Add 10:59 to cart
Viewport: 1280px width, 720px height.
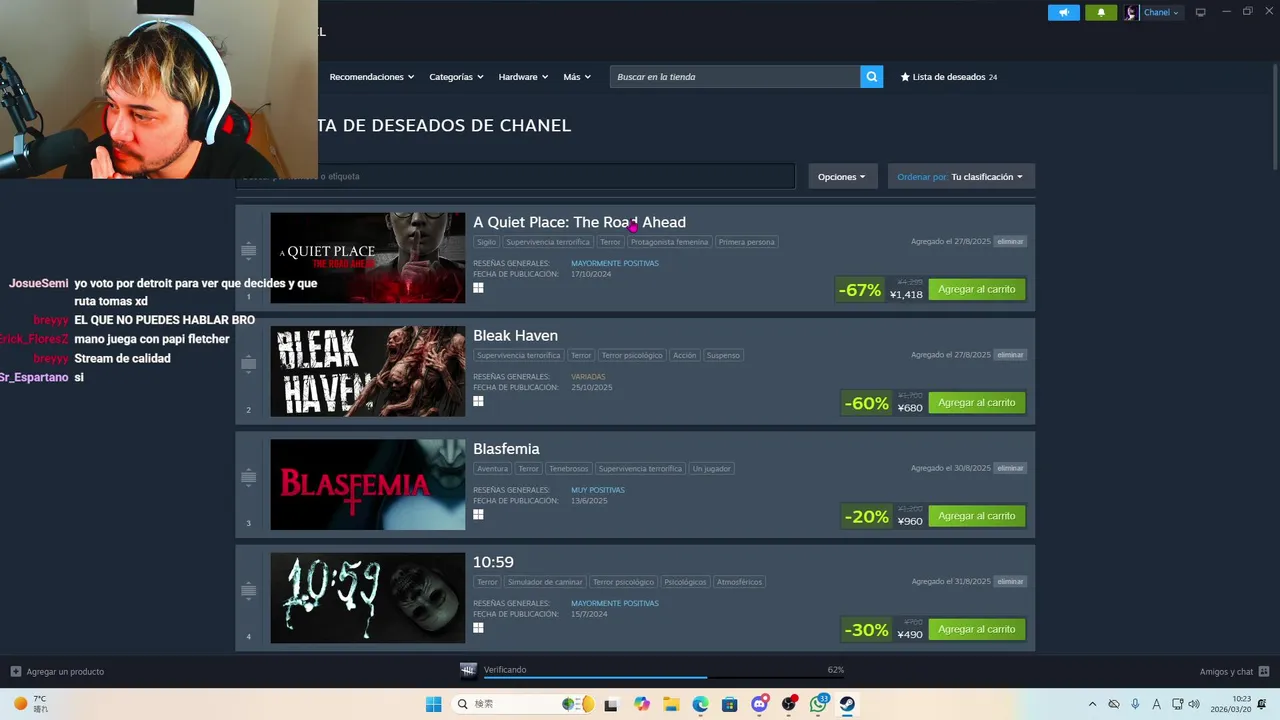(977, 629)
